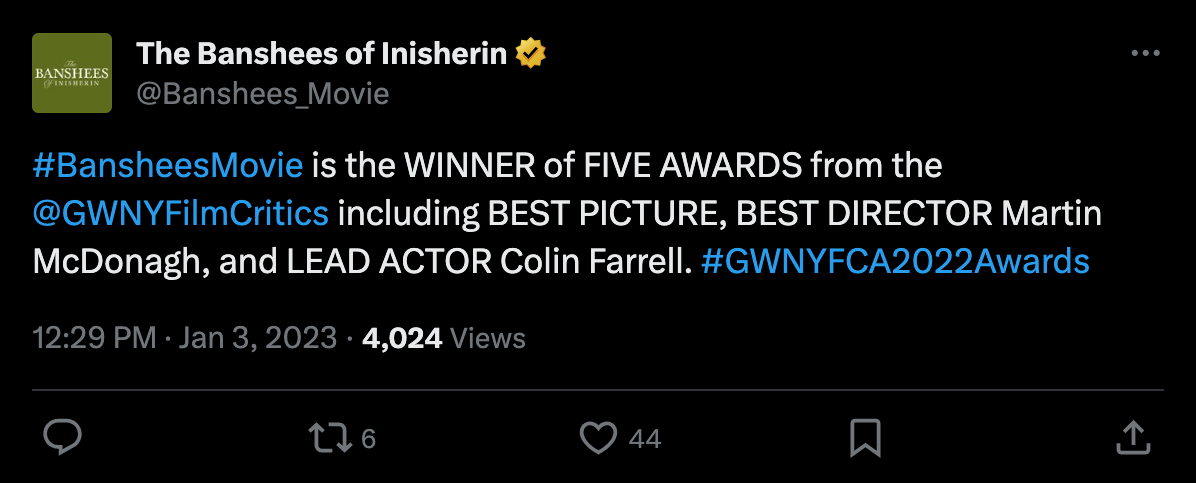Open the #GWNYFCA2022Awards hashtag link
This screenshot has width=1196, height=483.
tap(896, 261)
